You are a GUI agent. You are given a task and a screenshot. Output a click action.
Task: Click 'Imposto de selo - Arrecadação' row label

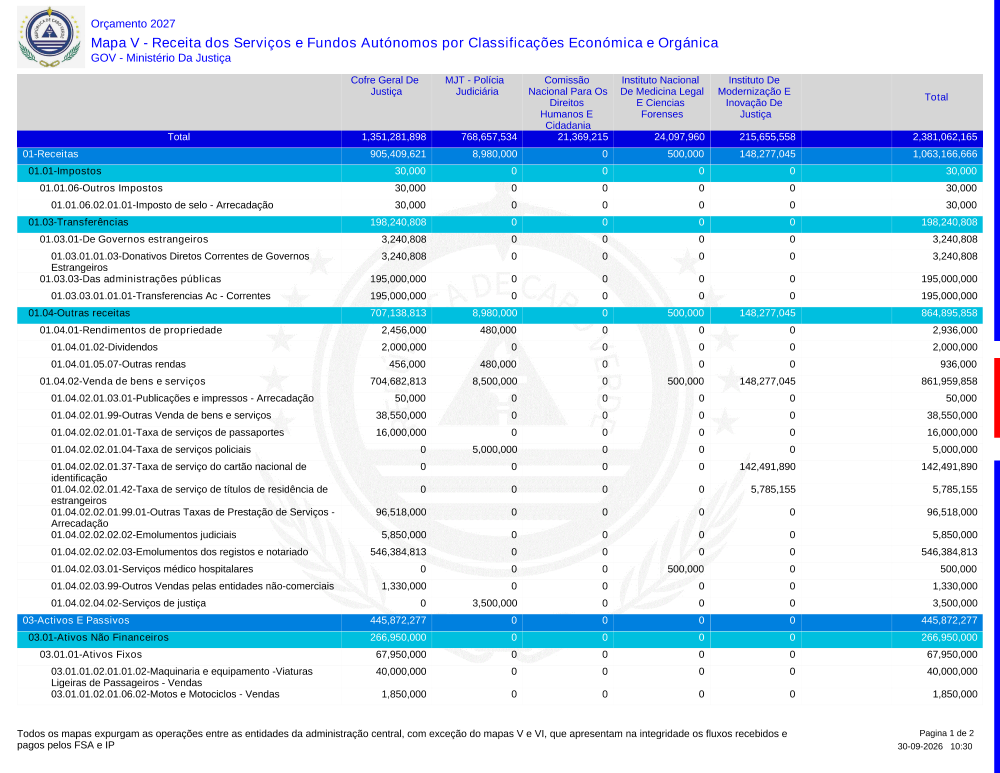(162, 205)
